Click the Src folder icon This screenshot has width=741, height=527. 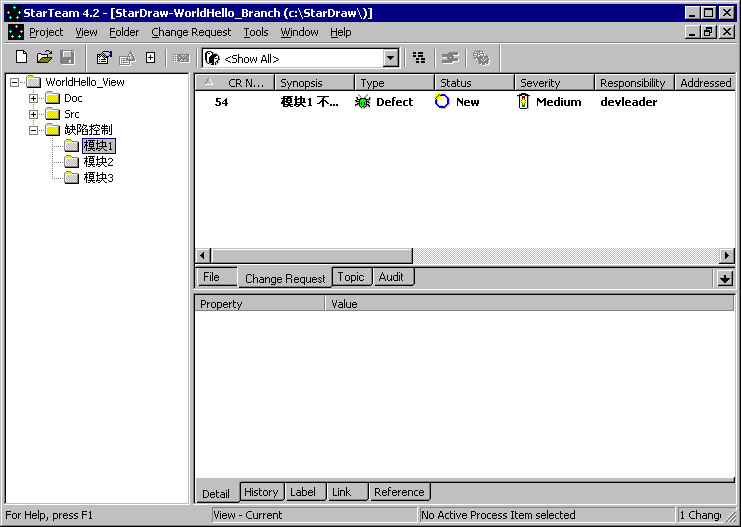52,114
